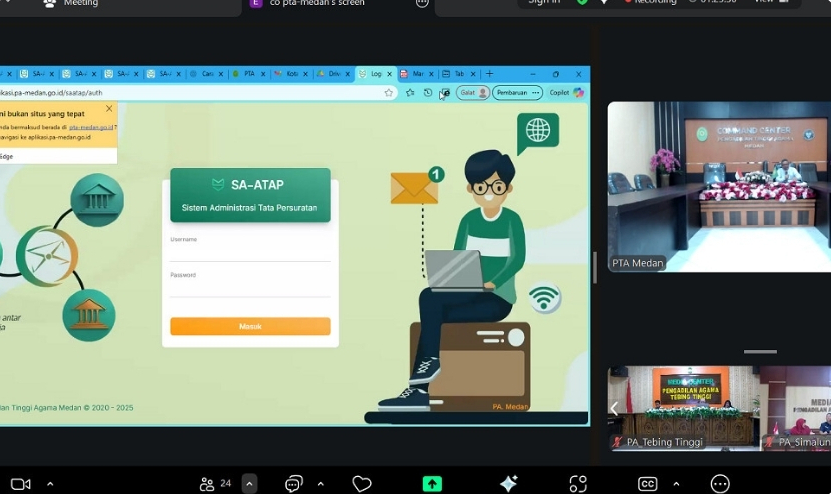Click the SA-ATAP heading text

[257, 185]
